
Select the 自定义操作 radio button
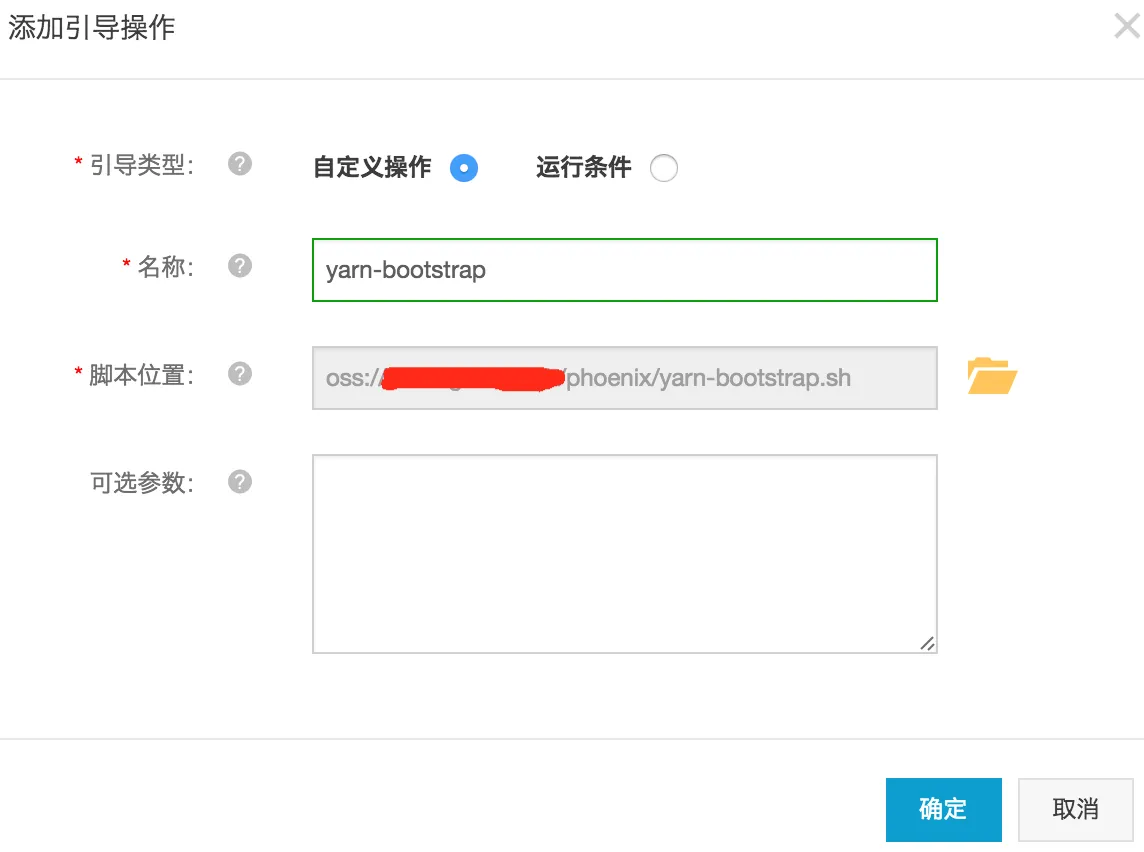pos(464,168)
